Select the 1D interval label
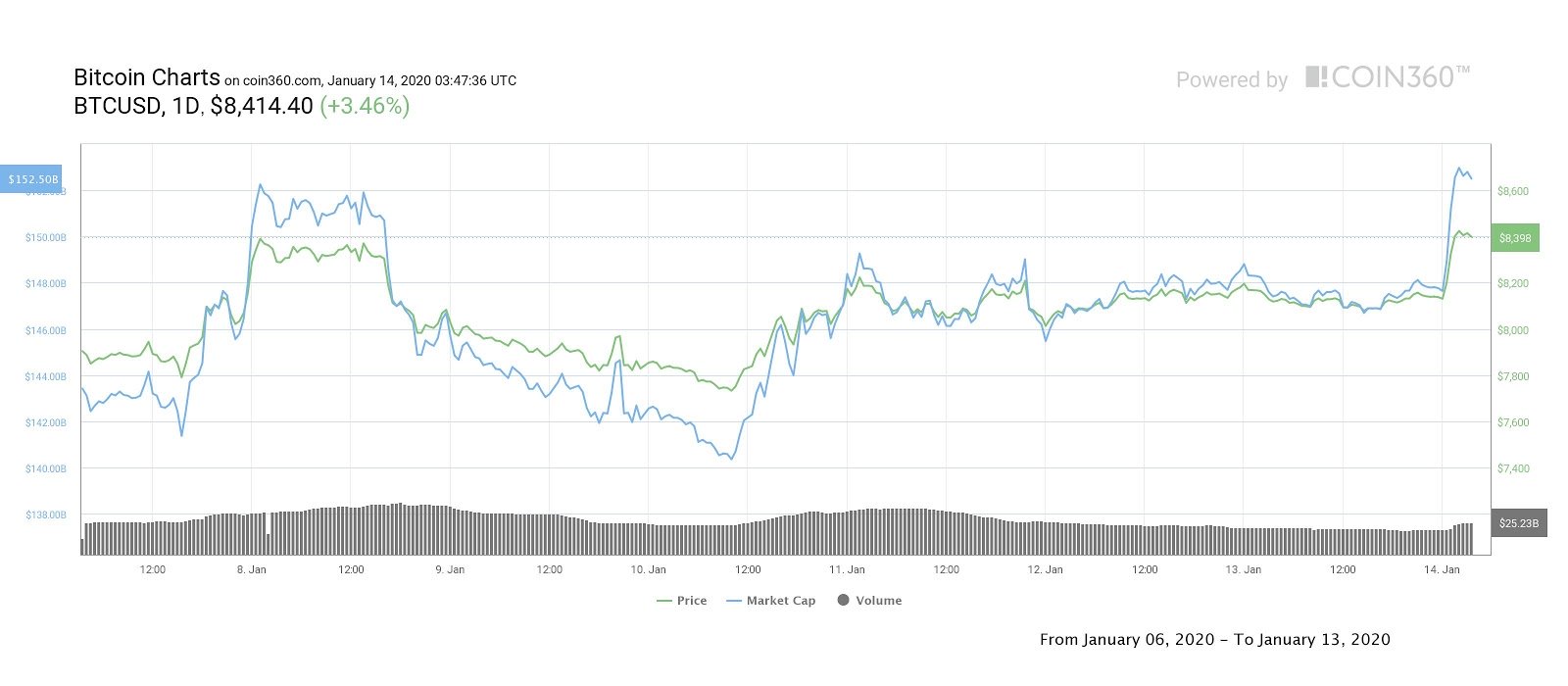Image resolution: width=1568 pixels, height=686 pixels. click(x=185, y=106)
